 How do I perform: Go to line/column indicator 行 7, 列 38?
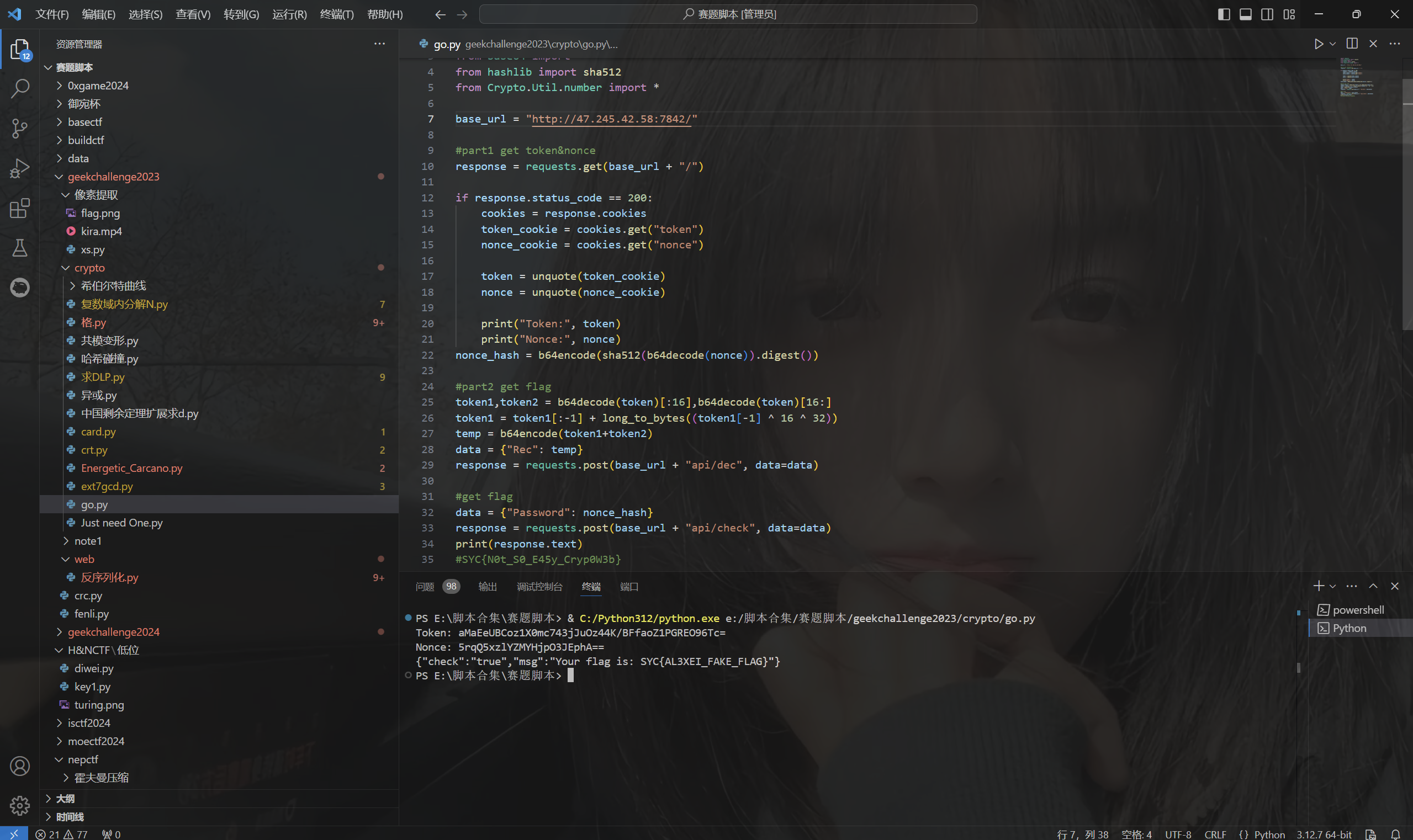point(1082,834)
